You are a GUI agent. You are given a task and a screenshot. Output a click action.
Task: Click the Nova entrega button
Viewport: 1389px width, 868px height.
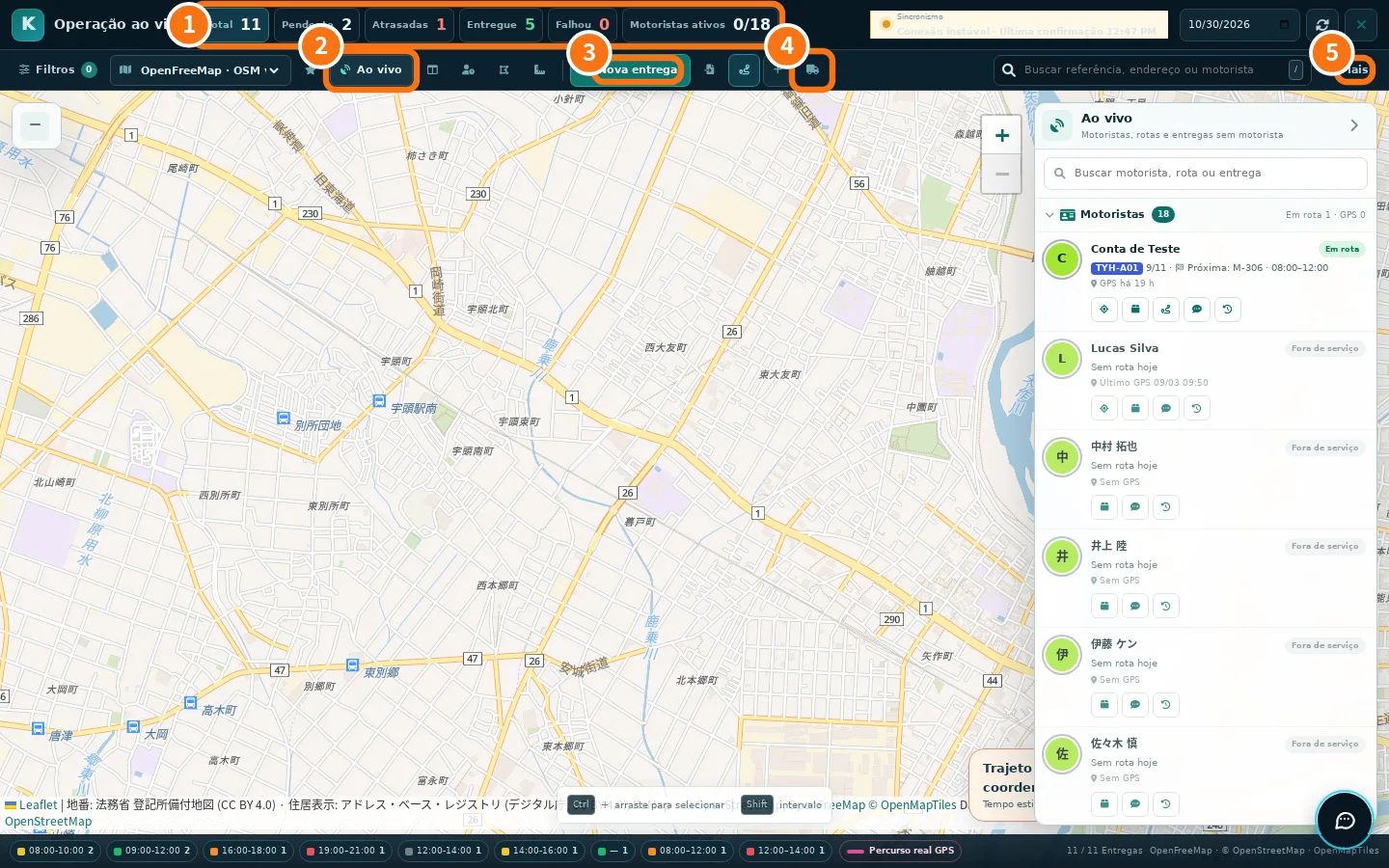(630, 69)
